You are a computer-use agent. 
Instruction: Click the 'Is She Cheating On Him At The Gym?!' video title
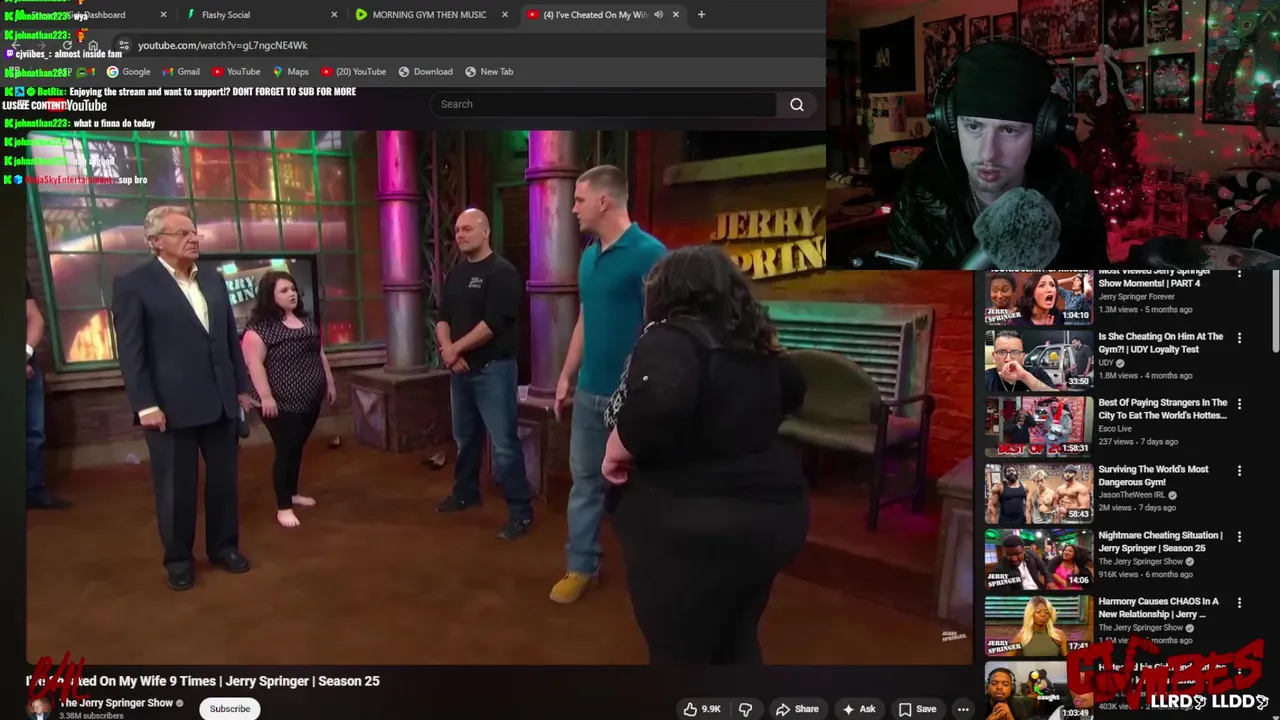(1161, 343)
